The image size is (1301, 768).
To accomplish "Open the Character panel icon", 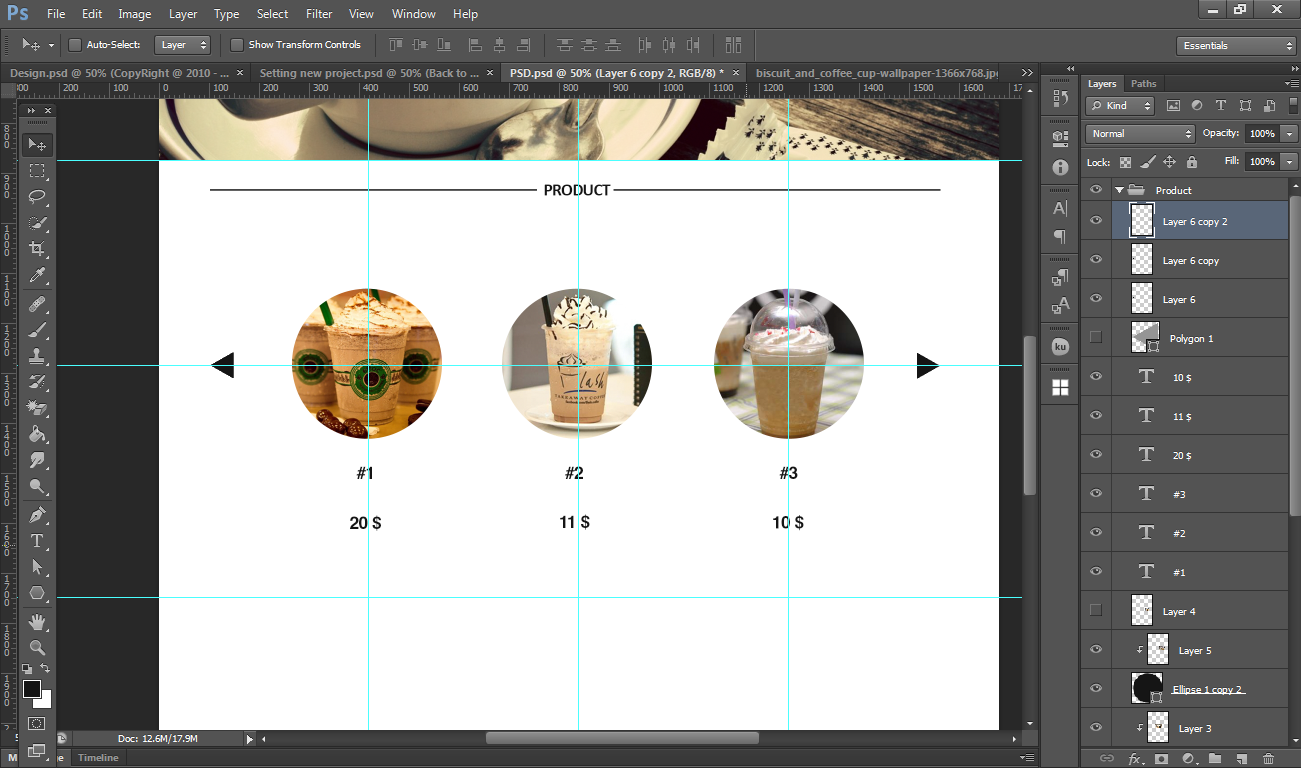I will tap(1060, 209).
